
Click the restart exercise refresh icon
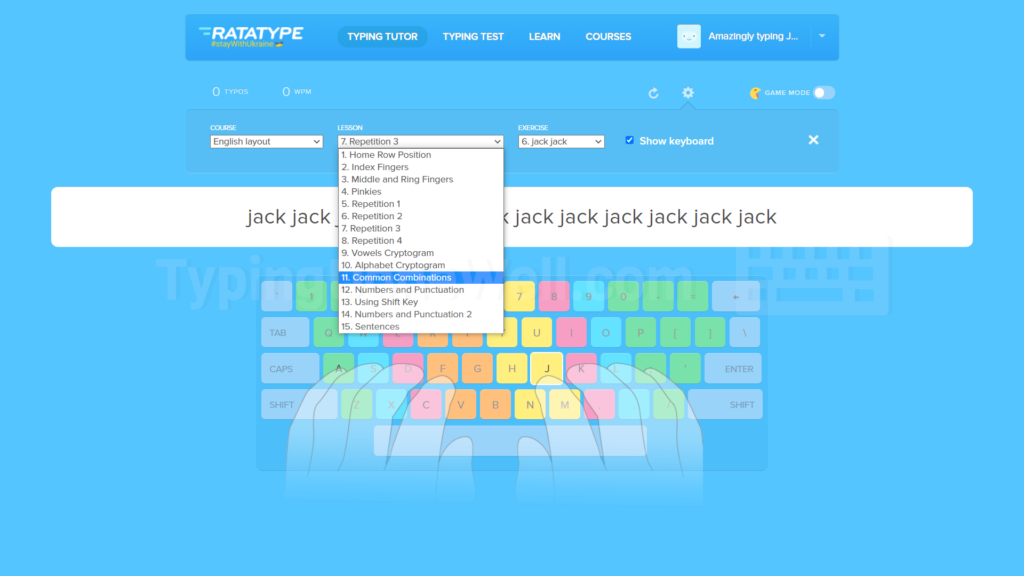pyautogui.click(x=653, y=93)
